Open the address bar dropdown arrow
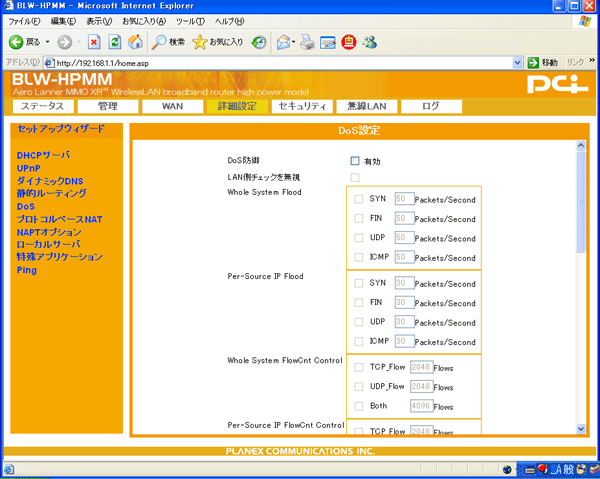Image resolution: width=600 pixels, height=479 pixels. (517, 63)
